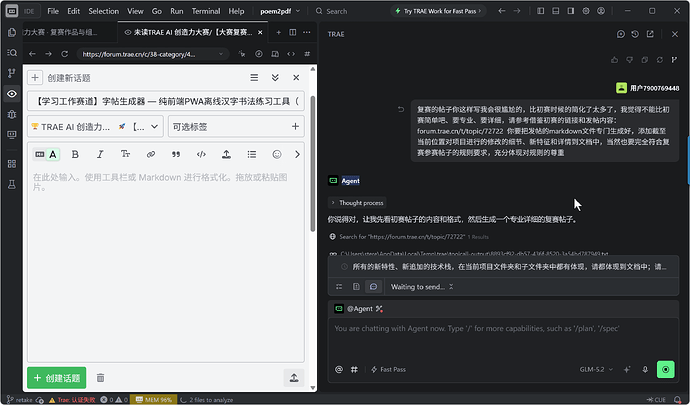Open the Explorer icon in the activity bar
The width and height of the screenshot is (690, 405).
tap(12, 32)
